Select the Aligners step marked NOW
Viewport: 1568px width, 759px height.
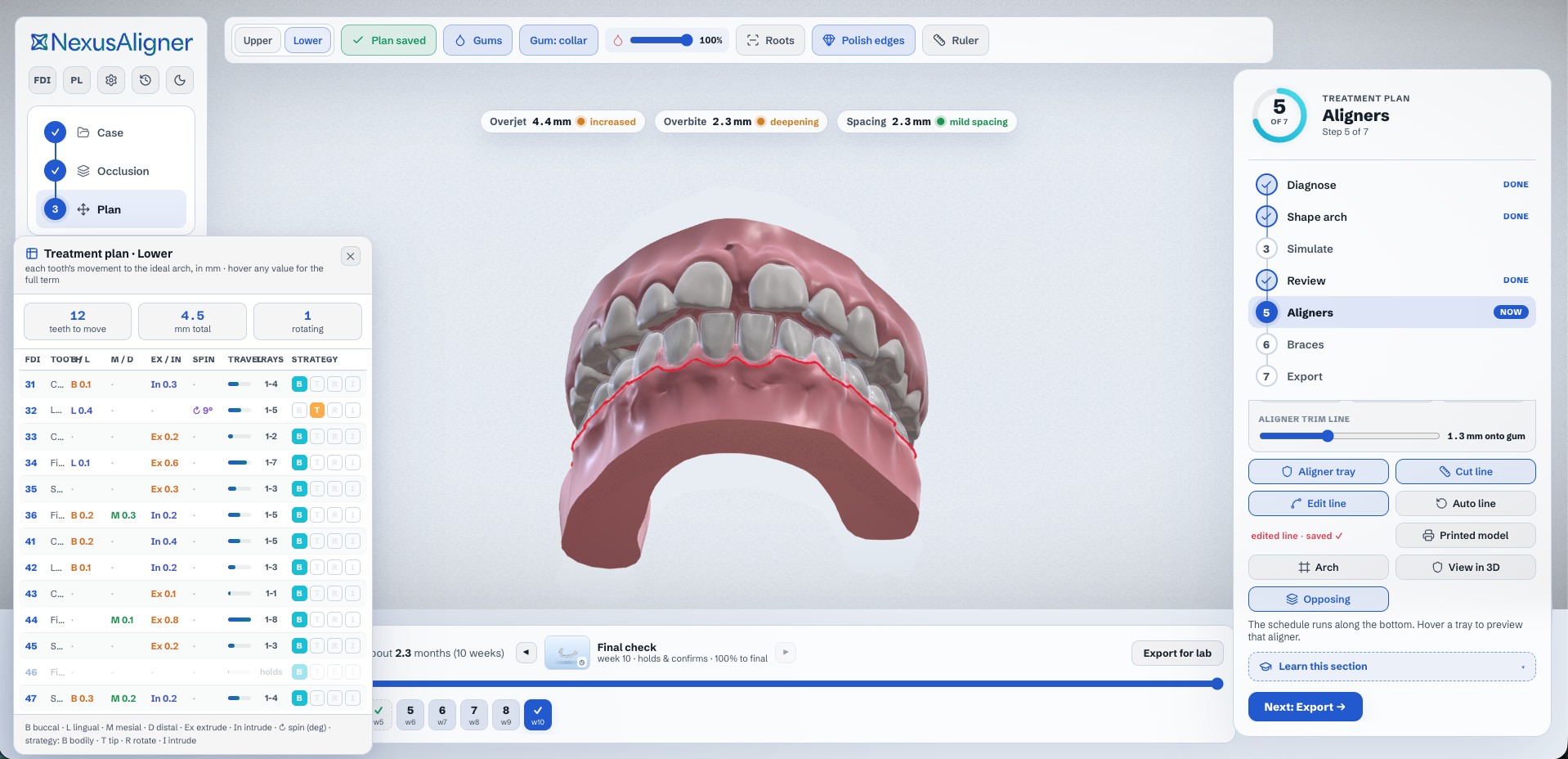point(1391,312)
